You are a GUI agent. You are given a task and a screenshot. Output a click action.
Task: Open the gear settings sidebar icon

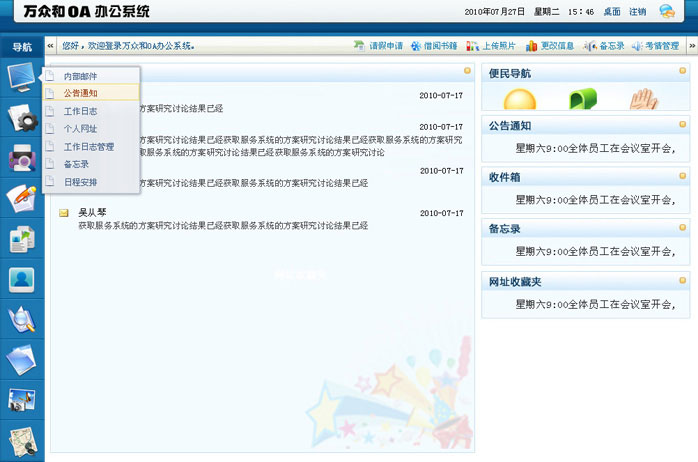(21, 119)
